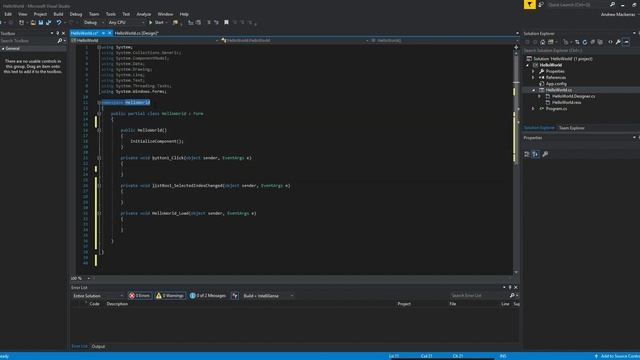Viewport: 640px width, 360px height.
Task: Click the Categorized icon in Properties panel
Action: coord(527,154)
